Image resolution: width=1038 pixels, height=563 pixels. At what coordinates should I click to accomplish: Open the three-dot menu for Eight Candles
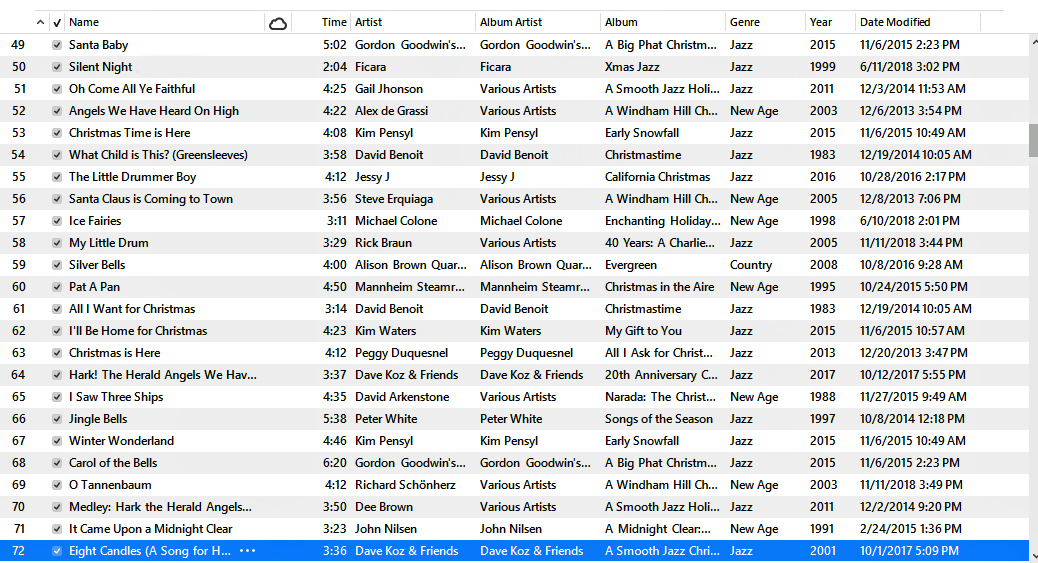(247, 551)
